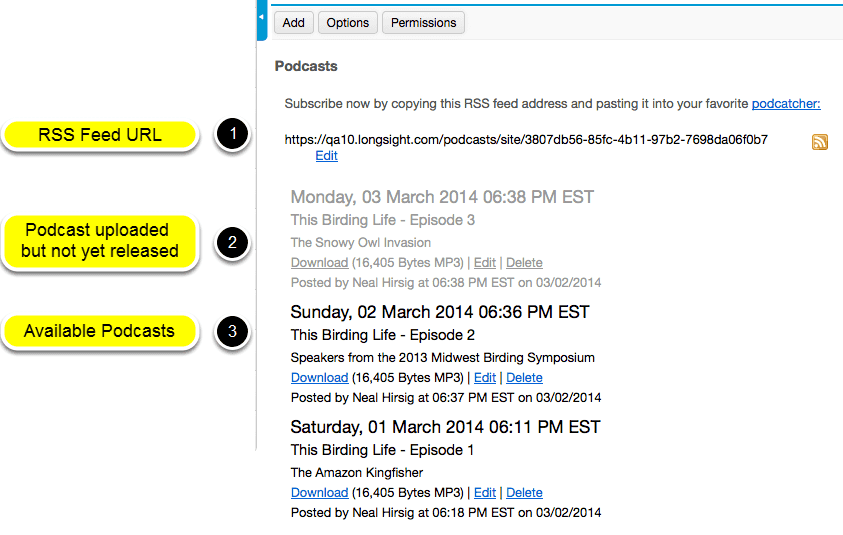Delete the Episode 1 podcast entry
Viewport: 843px width, 535px height.
[524, 493]
